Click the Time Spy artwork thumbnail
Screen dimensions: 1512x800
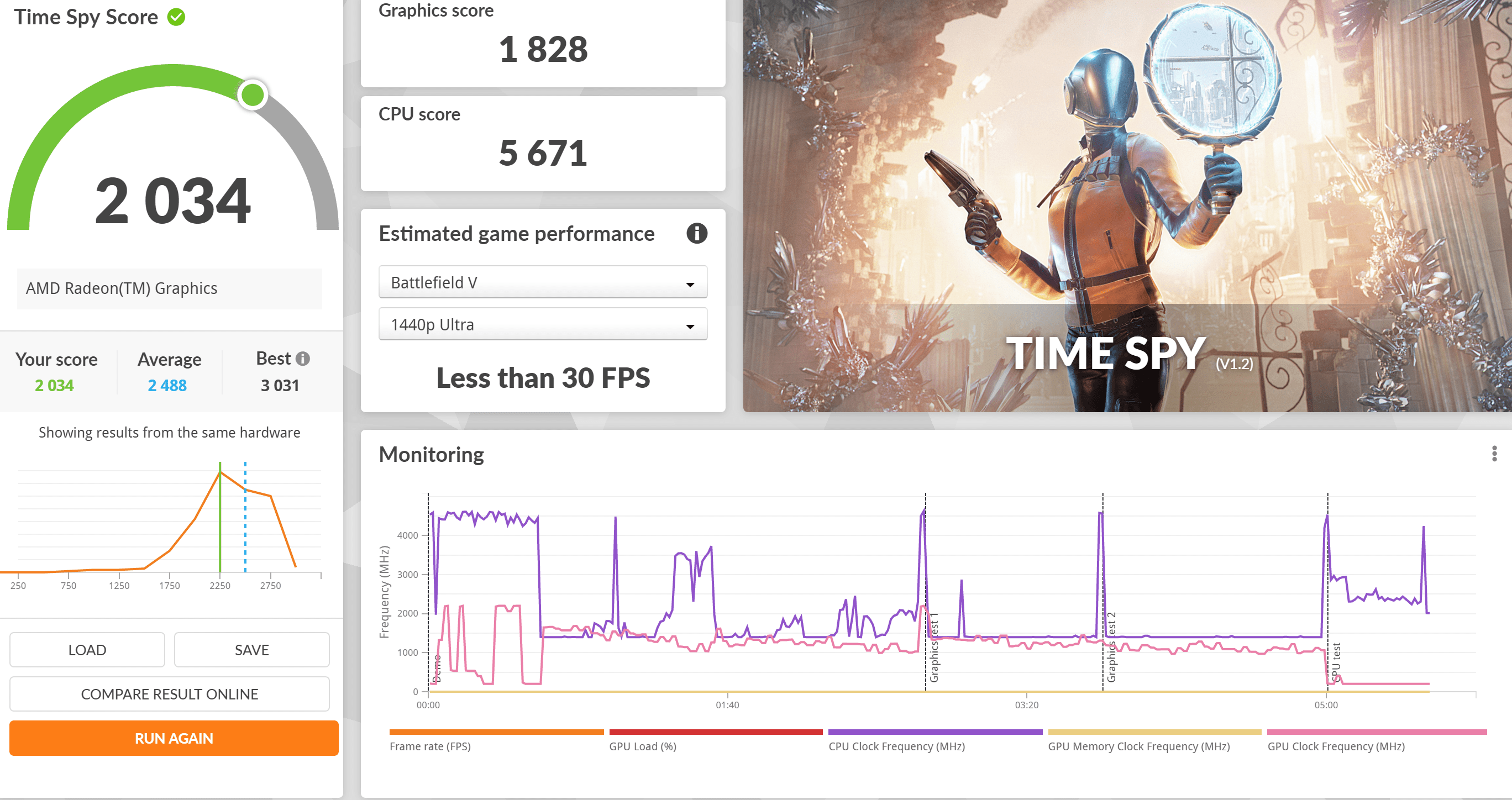click(1127, 206)
